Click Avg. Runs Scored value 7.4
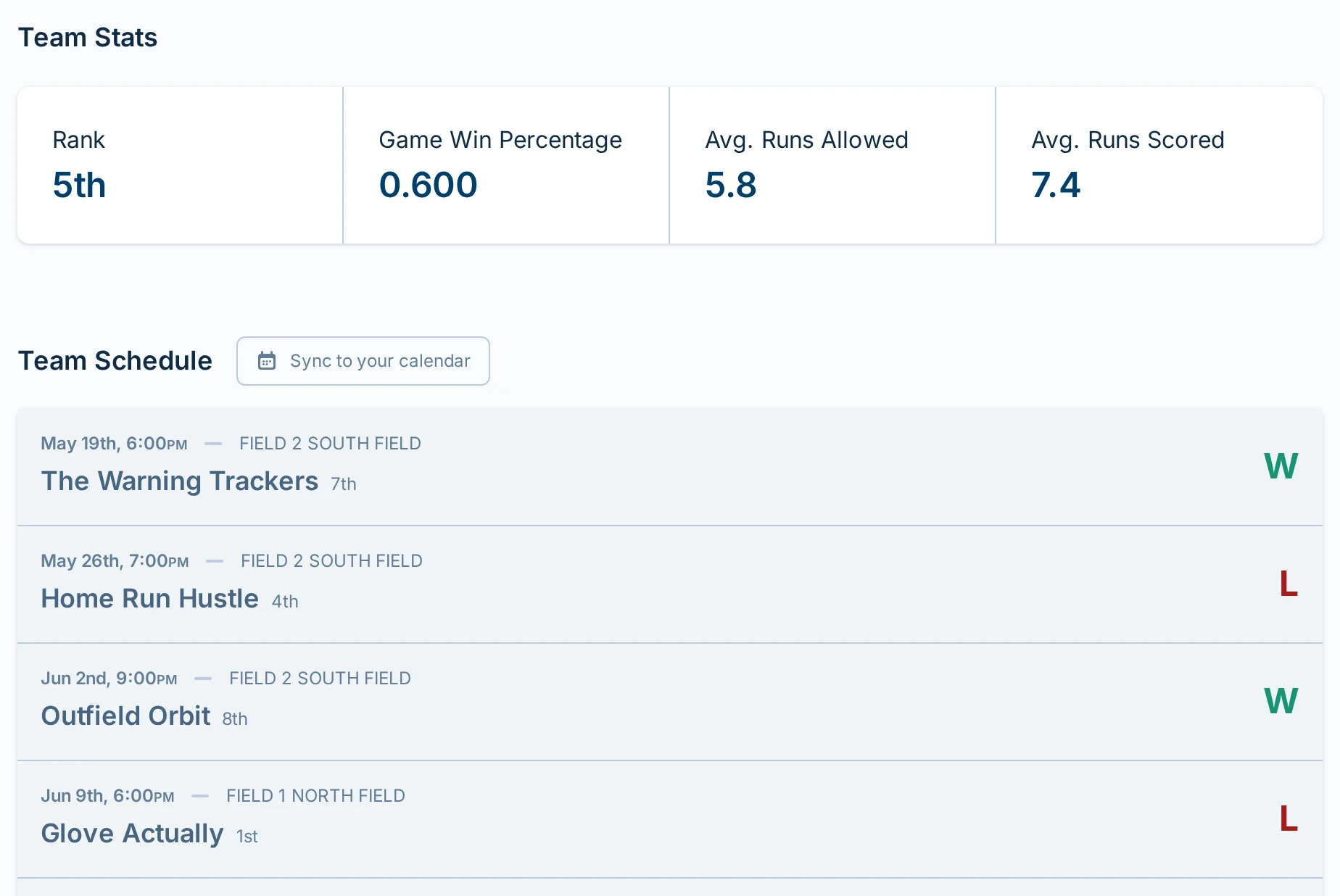 pyautogui.click(x=1056, y=185)
